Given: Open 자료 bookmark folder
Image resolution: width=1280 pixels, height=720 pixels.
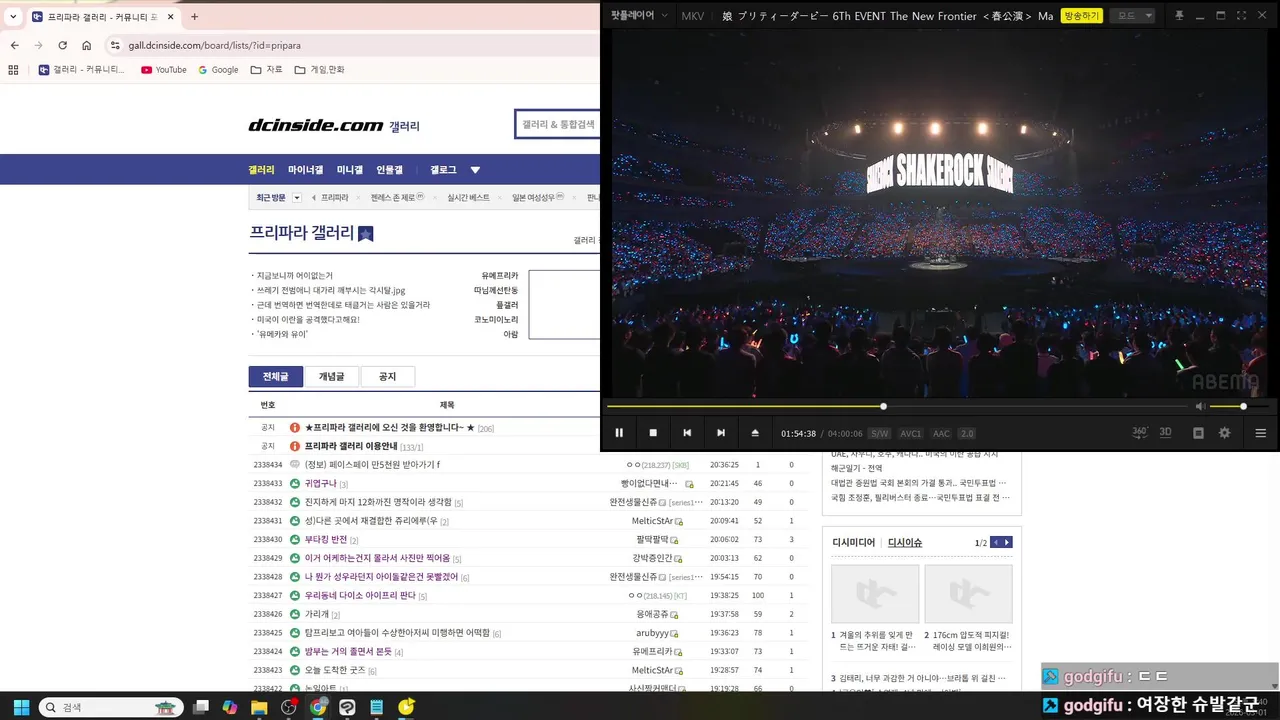Looking at the screenshot, I should [266, 70].
